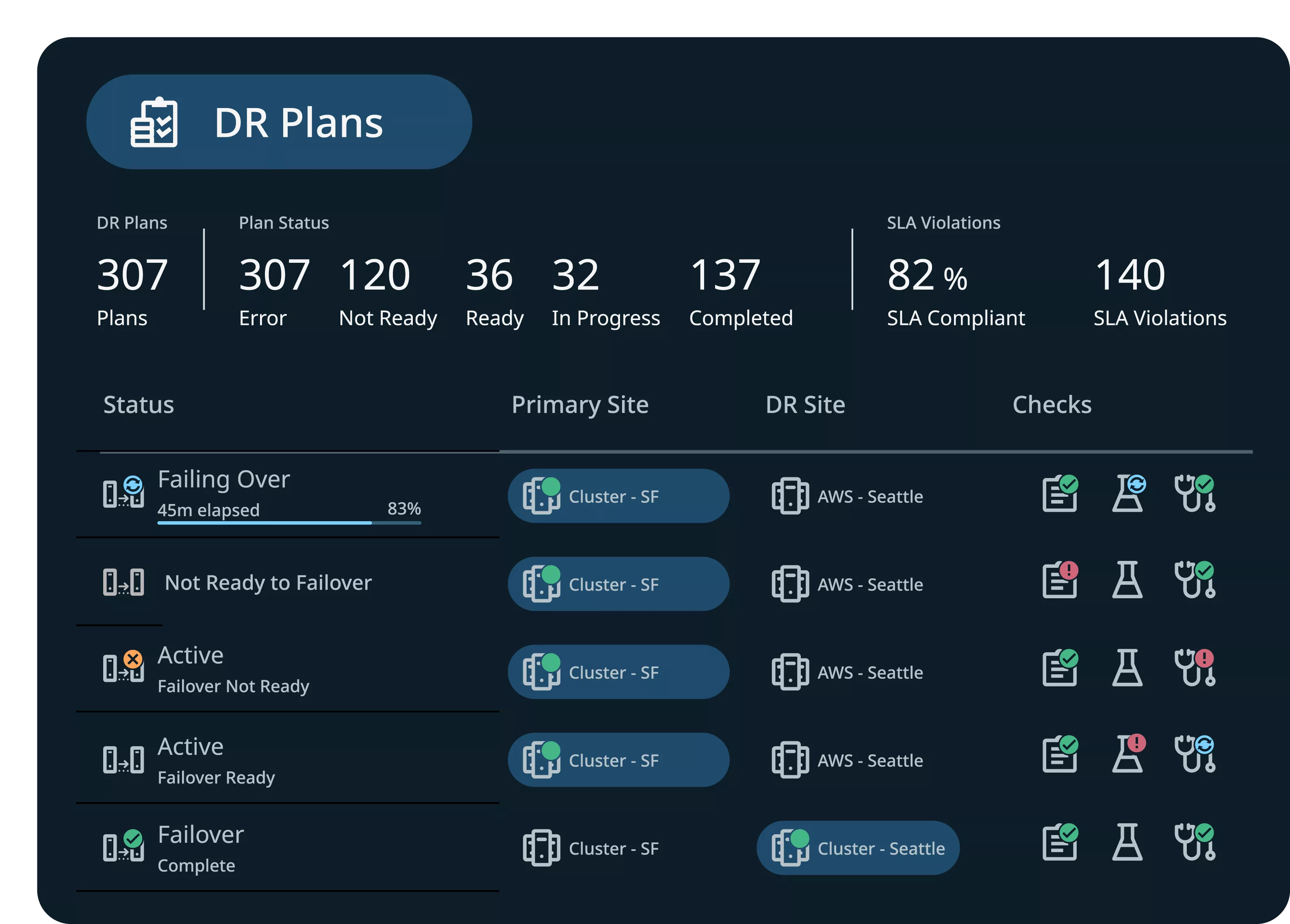Open flask test icon in Failover Complete row
The image size is (1290, 924).
pos(1127,842)
